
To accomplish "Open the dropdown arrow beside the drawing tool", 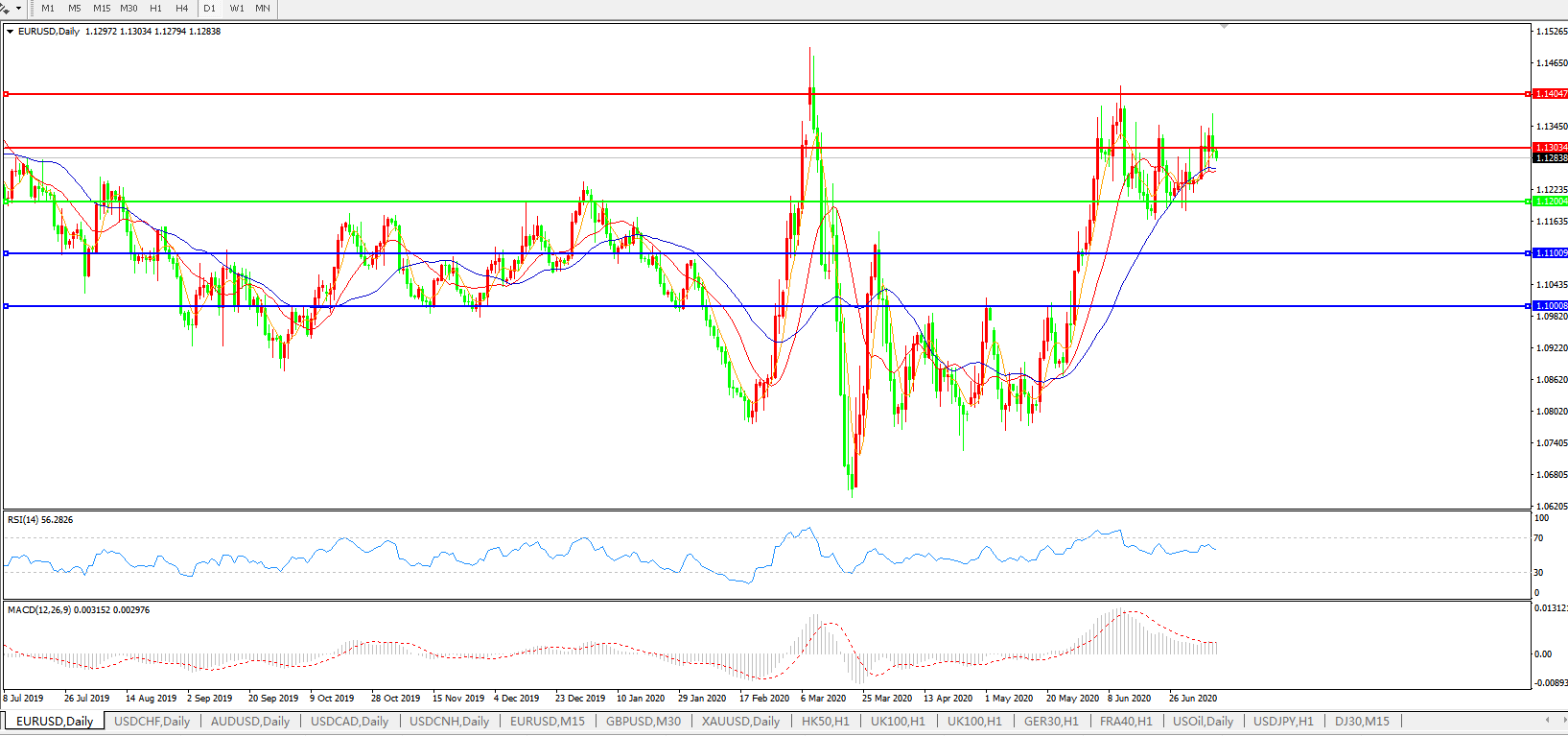I will [x=18, y=9].
